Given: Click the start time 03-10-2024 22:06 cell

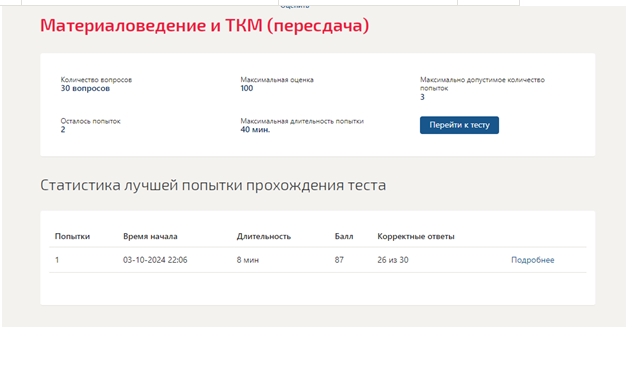Looking at the screenshot, I should coord(155,260).
